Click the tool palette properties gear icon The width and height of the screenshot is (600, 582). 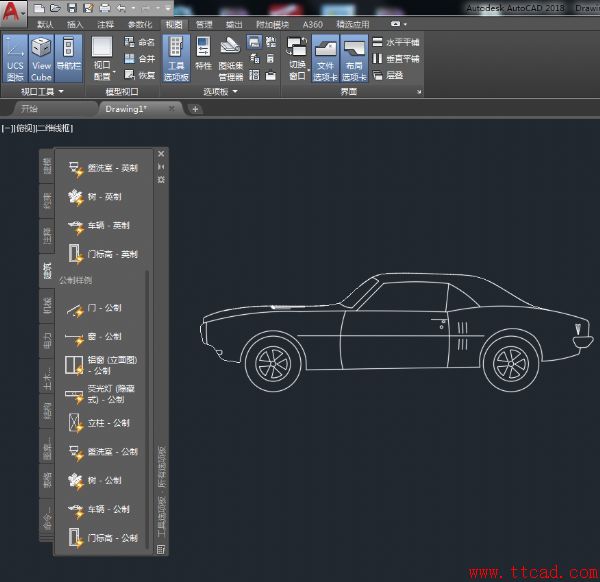161,179
